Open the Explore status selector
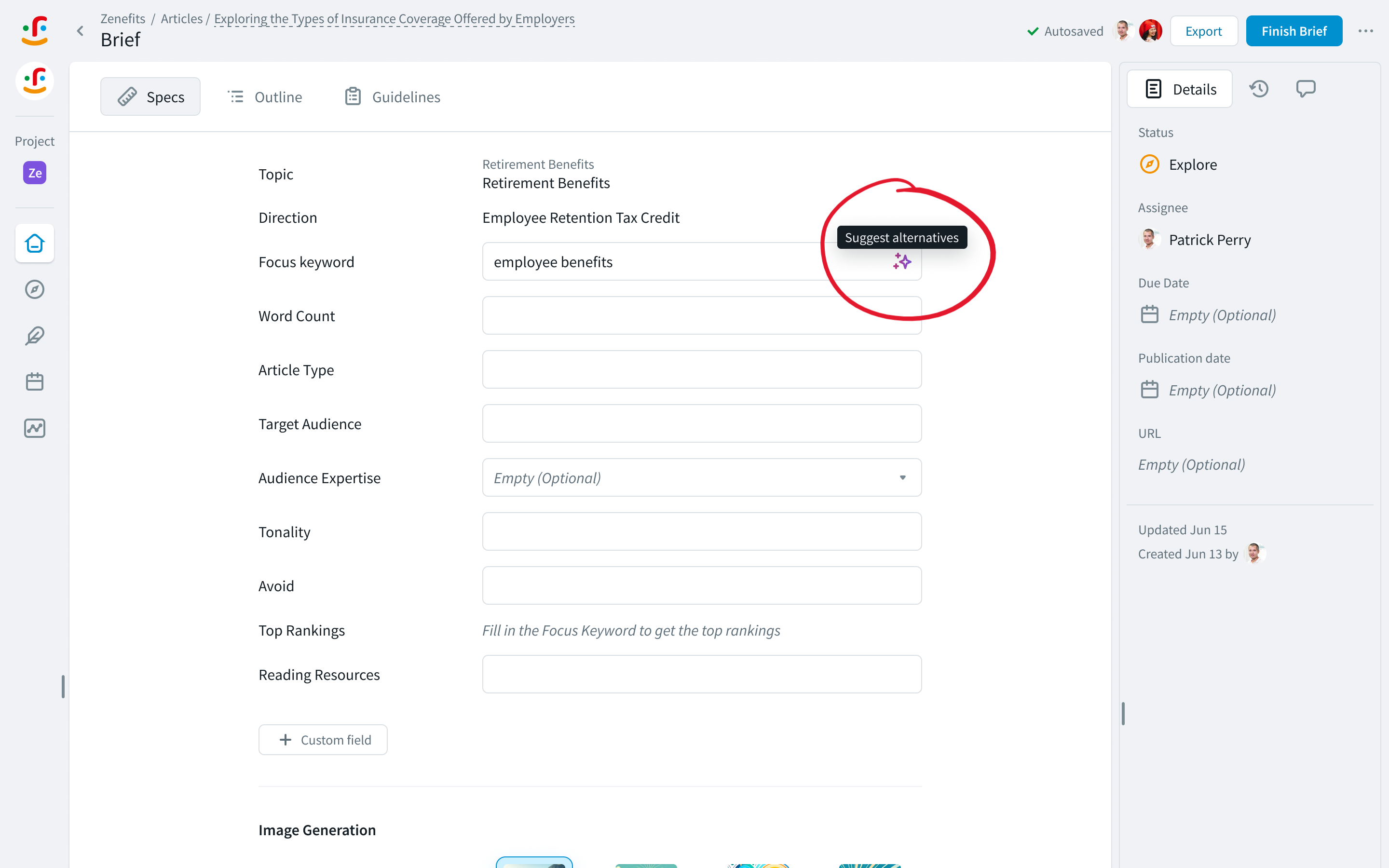Screen dimensions: 1389x868 pos(1178,164)
